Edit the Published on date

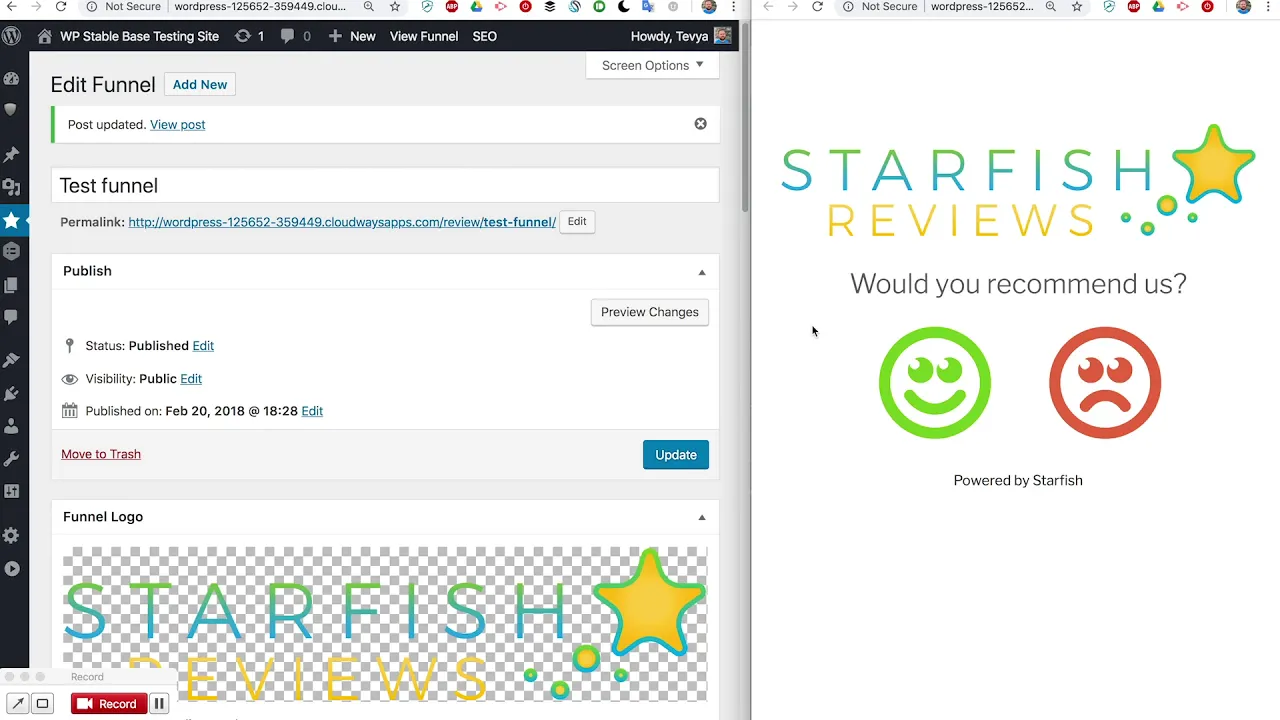click(312, 411)
